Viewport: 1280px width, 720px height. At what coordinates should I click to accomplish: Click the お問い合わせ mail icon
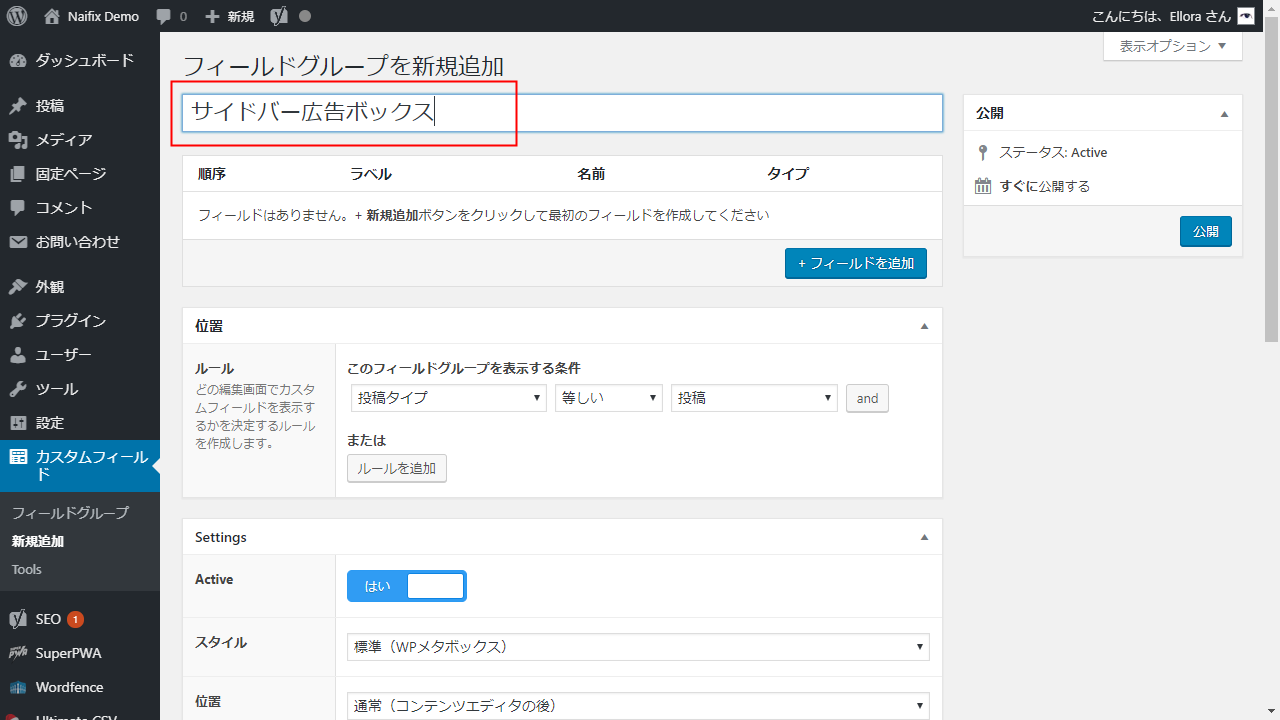[x=18, y=242]
